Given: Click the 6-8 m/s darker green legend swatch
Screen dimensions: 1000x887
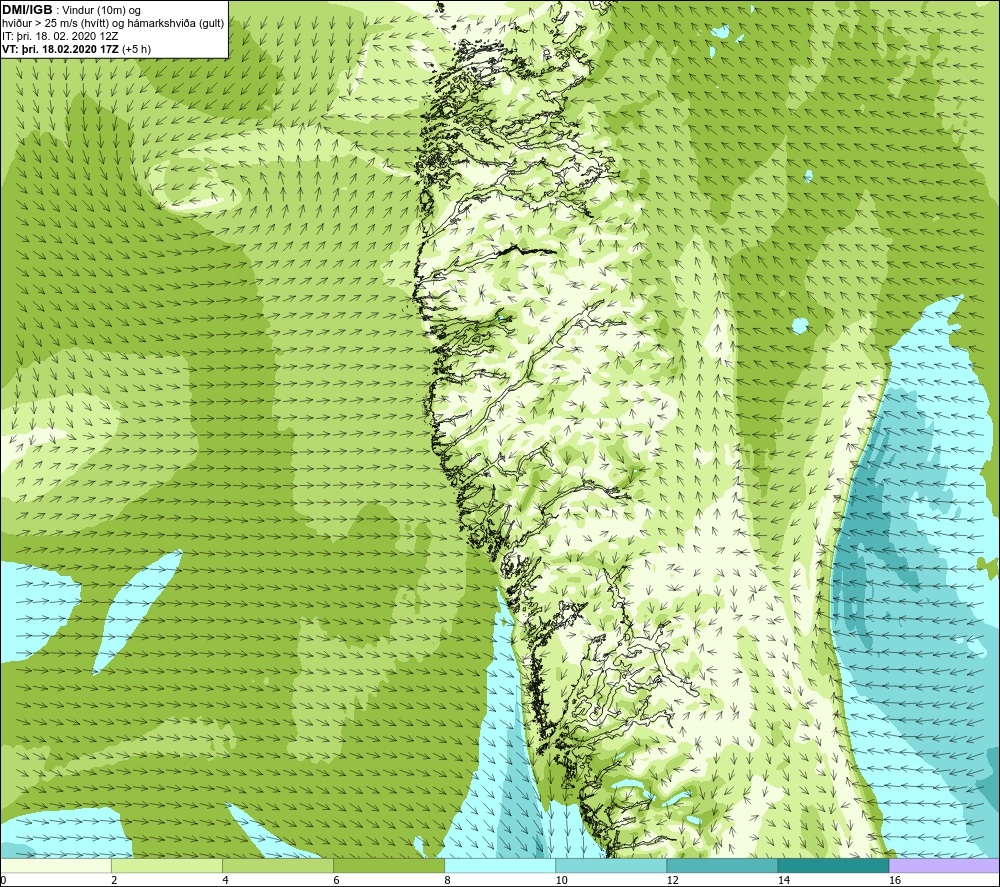Looking at the screenshot, I should 388,865.
